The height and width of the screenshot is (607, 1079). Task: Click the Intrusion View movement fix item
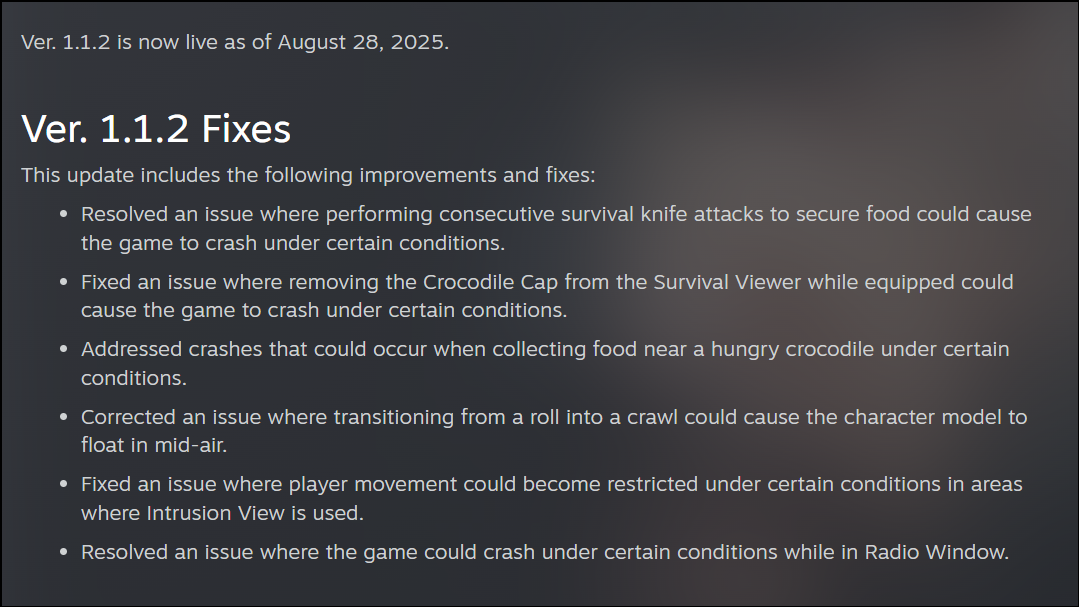[551, 498]
